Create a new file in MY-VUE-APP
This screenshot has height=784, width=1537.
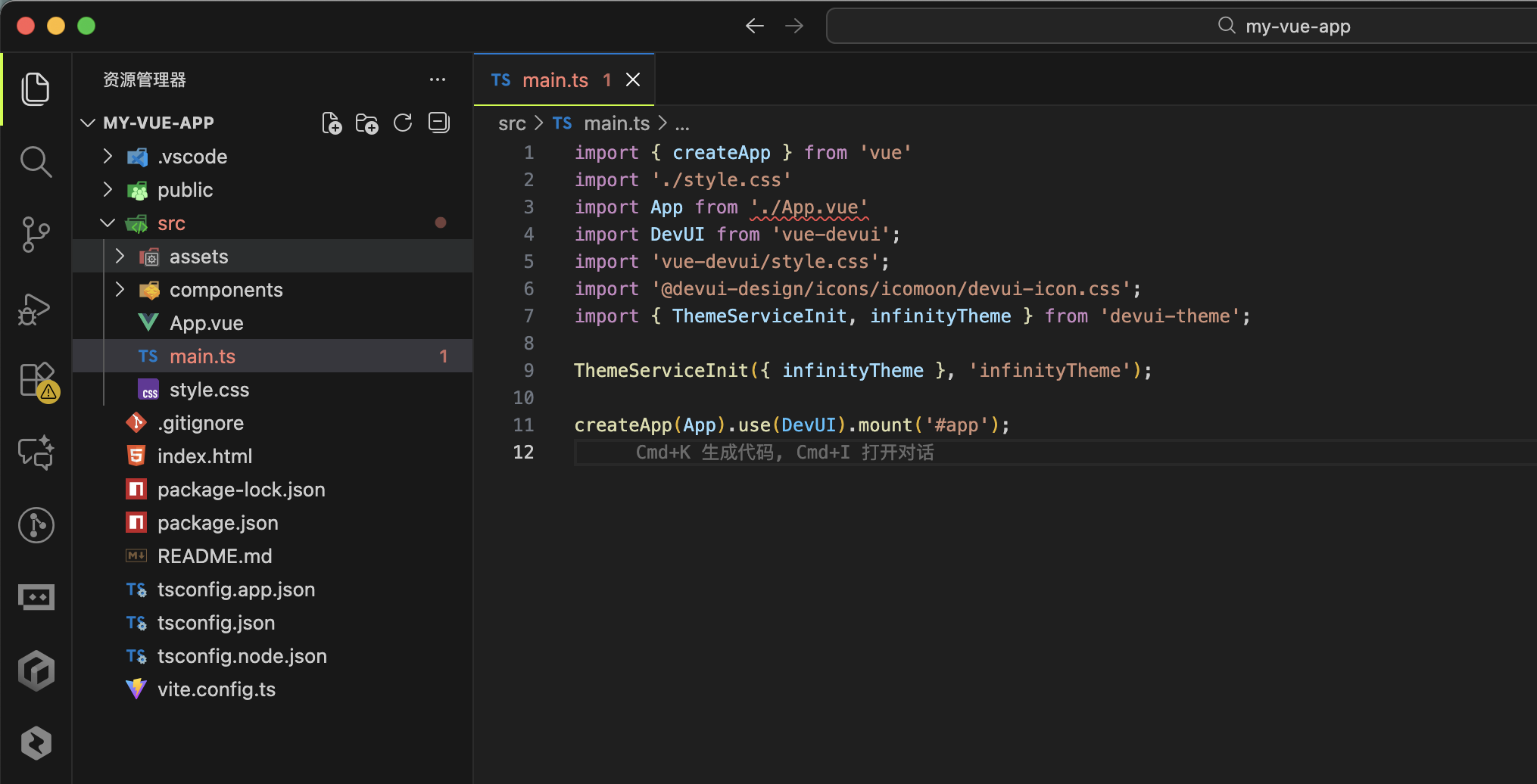pyautogui.click(x=332, y=123)
